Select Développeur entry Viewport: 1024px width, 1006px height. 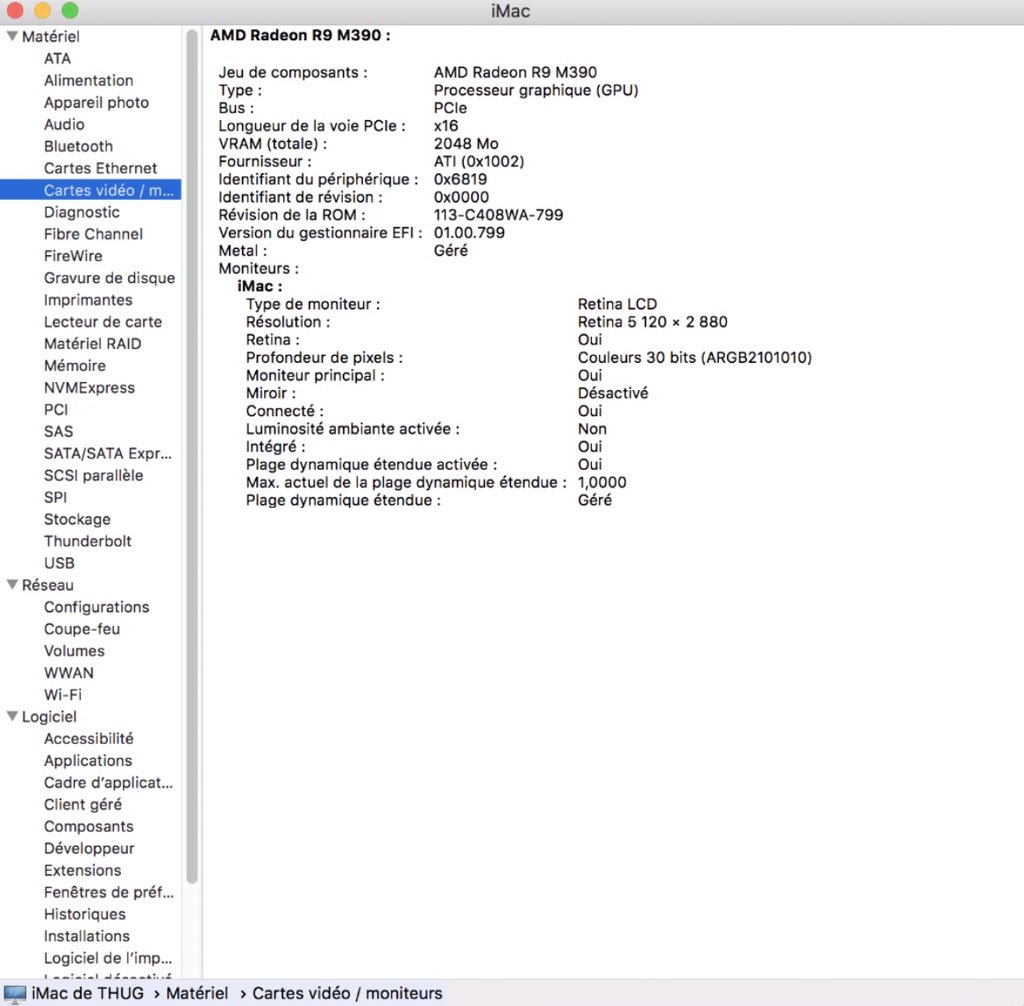(89, 849)
